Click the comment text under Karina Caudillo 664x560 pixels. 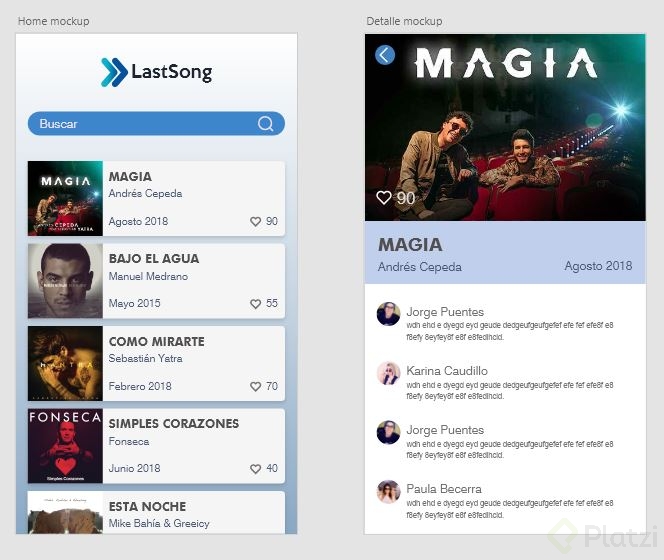(510, 391)
